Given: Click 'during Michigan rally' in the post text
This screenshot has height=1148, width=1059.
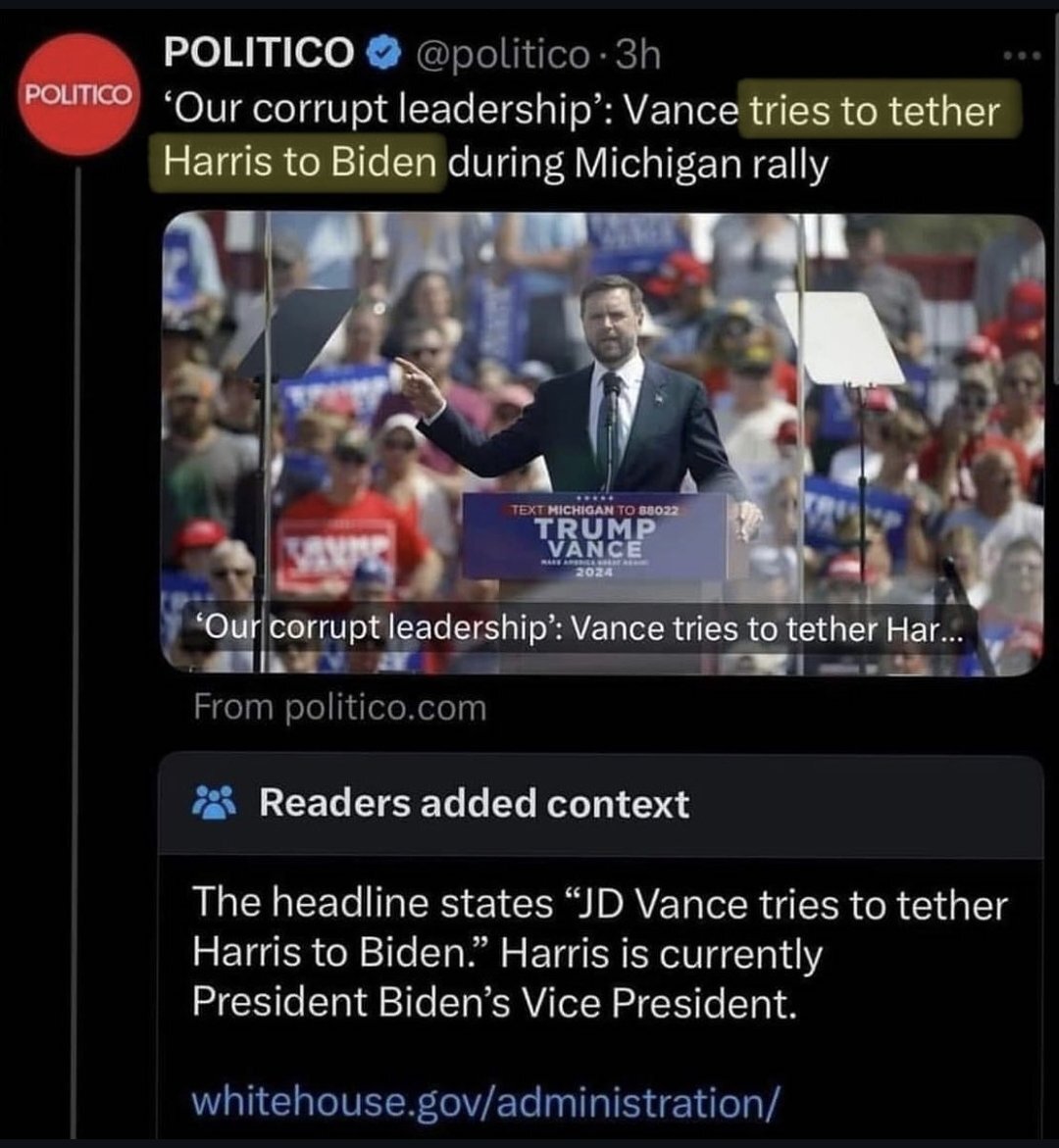Looking at the screenshot, I should tap(638, 163).
